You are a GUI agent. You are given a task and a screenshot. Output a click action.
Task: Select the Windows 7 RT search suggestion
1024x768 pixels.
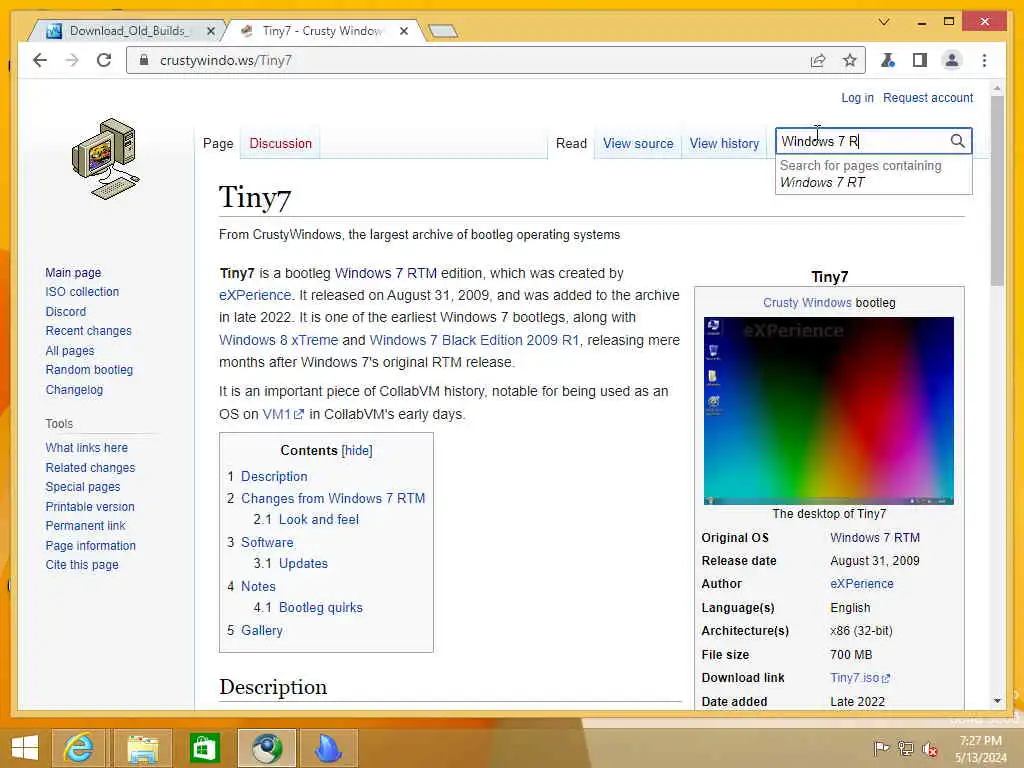(x=874, y=174)
